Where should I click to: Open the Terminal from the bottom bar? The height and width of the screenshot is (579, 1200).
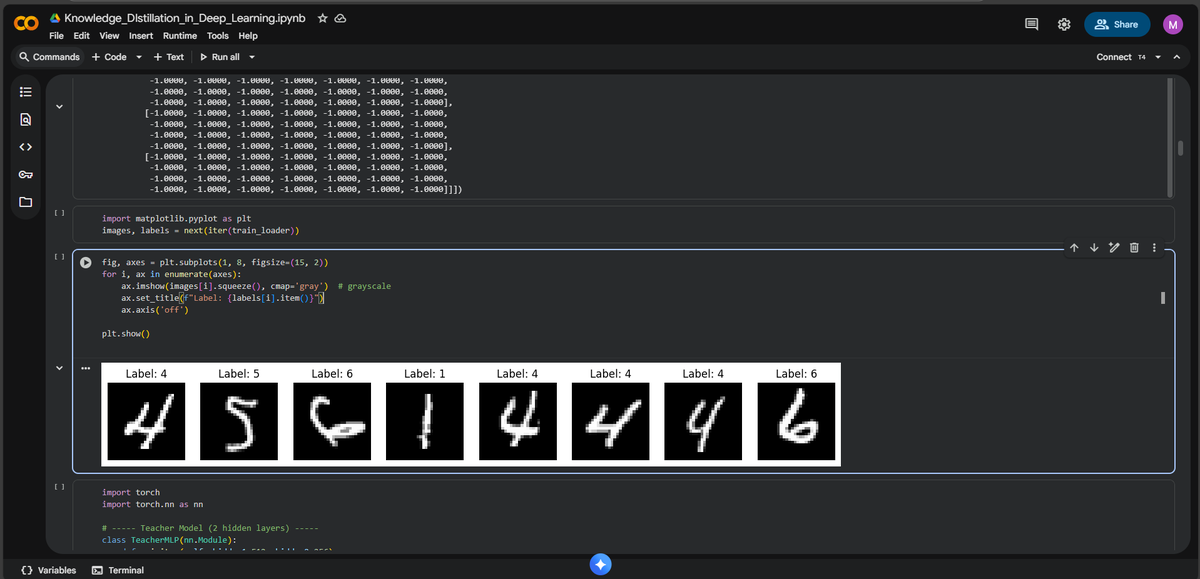click(x=117, y=570)
